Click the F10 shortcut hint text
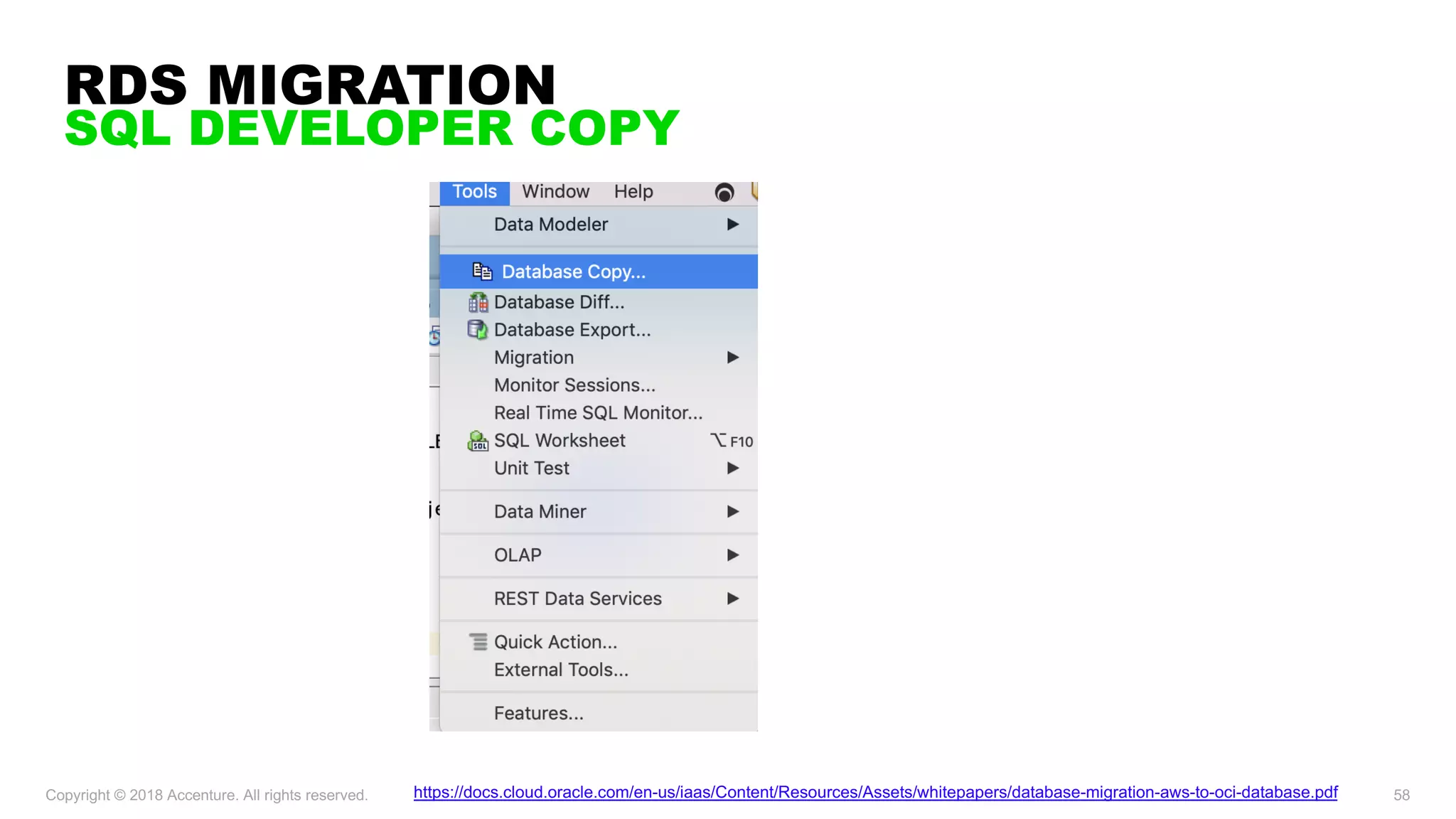The width and height of the screenshot is (1456, 819). (742, 441)
